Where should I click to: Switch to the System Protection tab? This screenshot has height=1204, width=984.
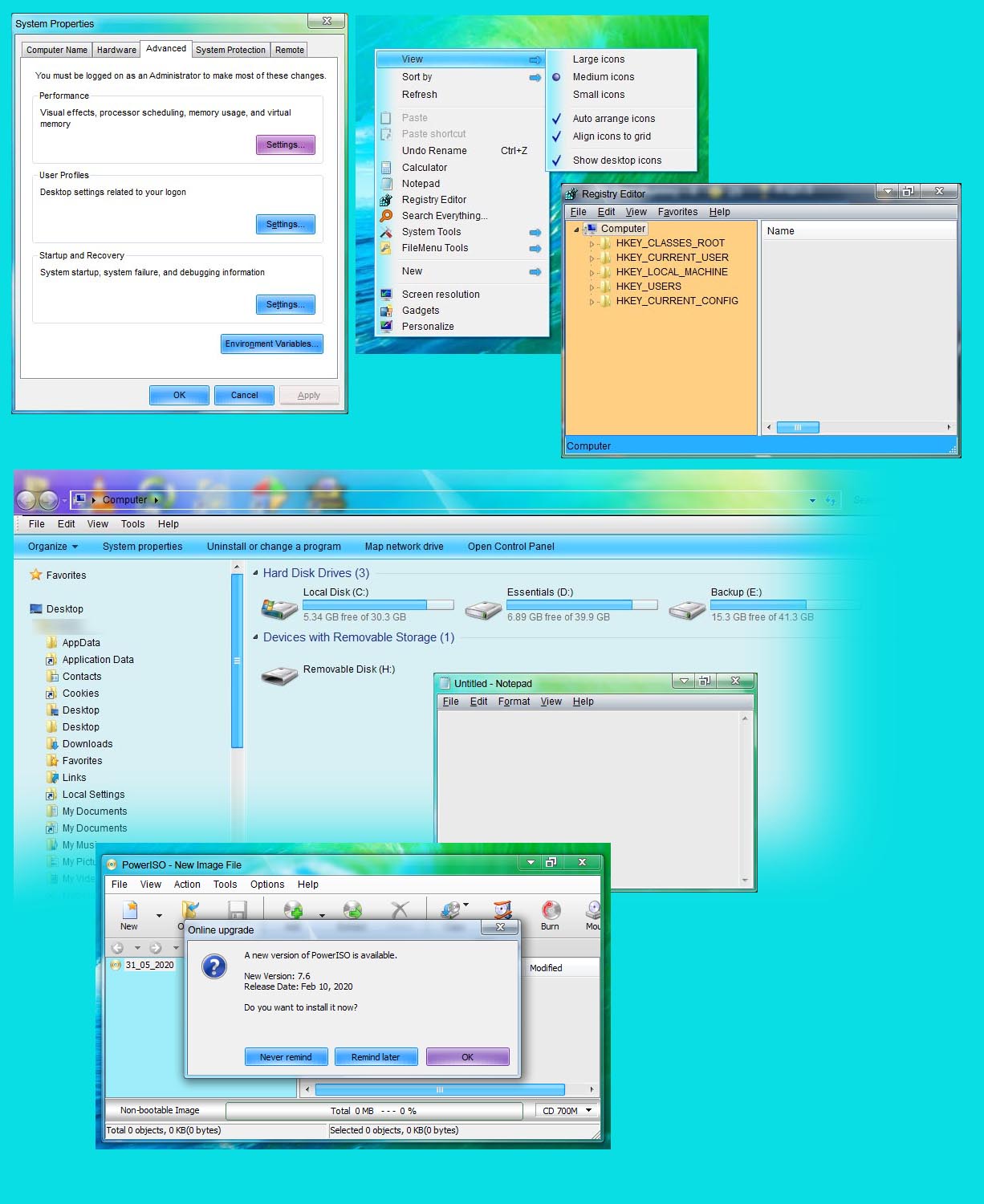pyautogui.click(x=230, y=49)
